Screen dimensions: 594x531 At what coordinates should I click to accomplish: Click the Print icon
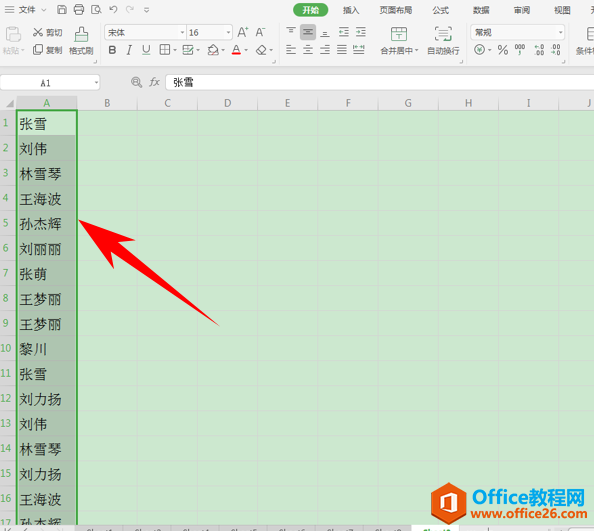coord(79,9)
